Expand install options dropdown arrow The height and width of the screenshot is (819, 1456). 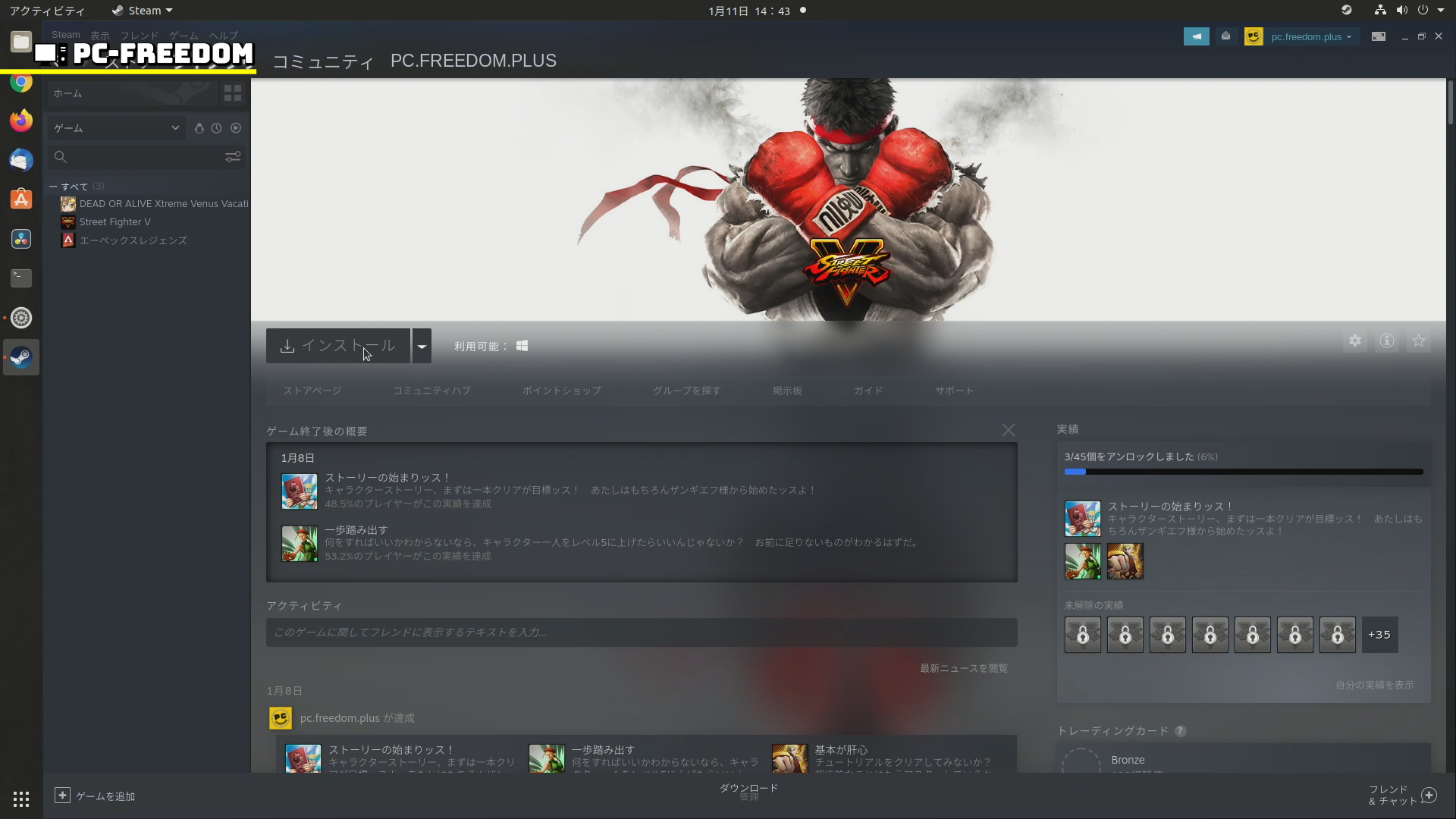[422, 347]
